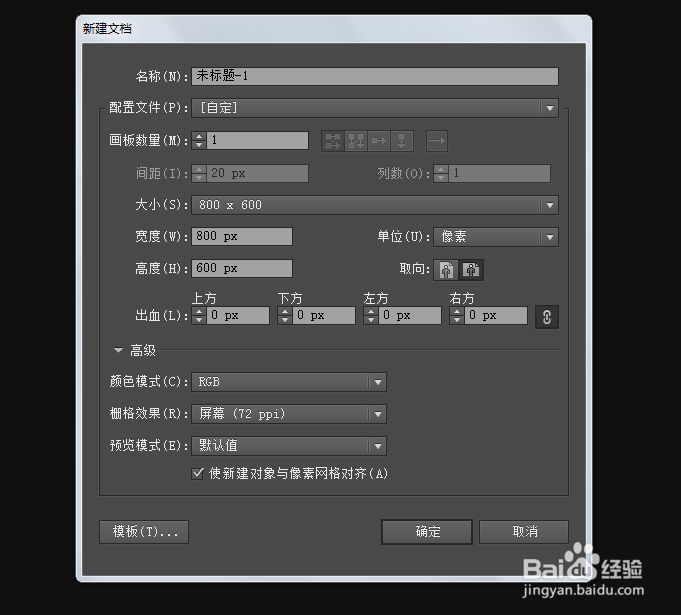Image resolution: width=681 pixels, height=615 pixels.
Task: Select arrange by column artboard icon
Action: (402, 141)
